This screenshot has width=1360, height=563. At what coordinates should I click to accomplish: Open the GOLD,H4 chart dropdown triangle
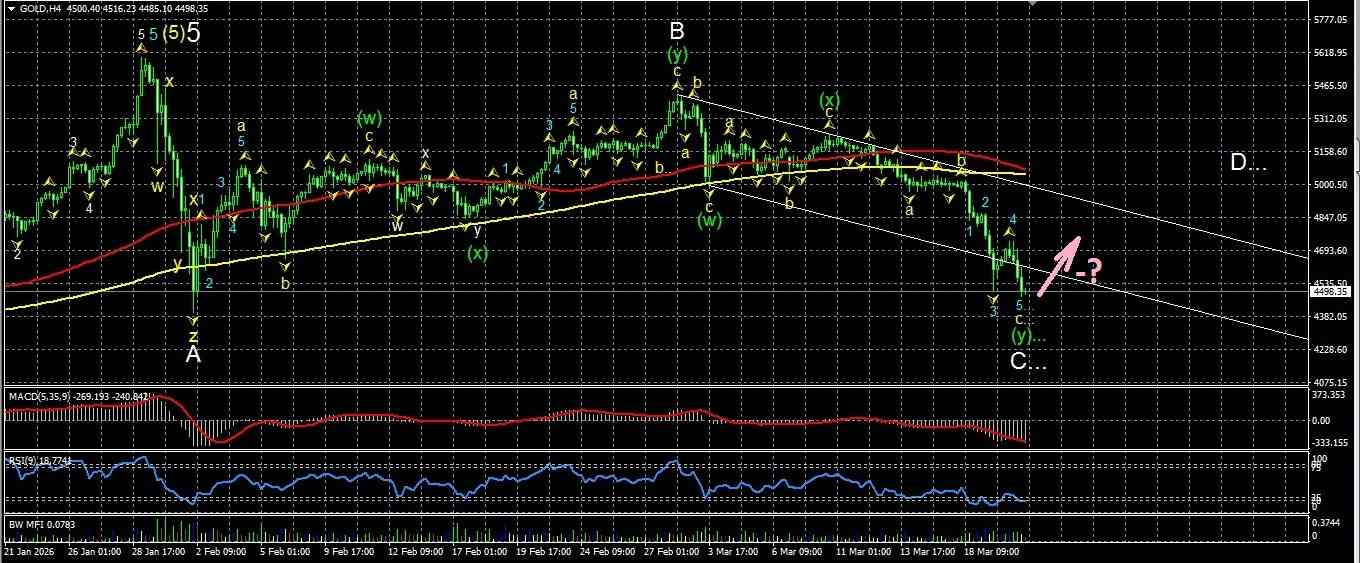click(x=11, y=9)
